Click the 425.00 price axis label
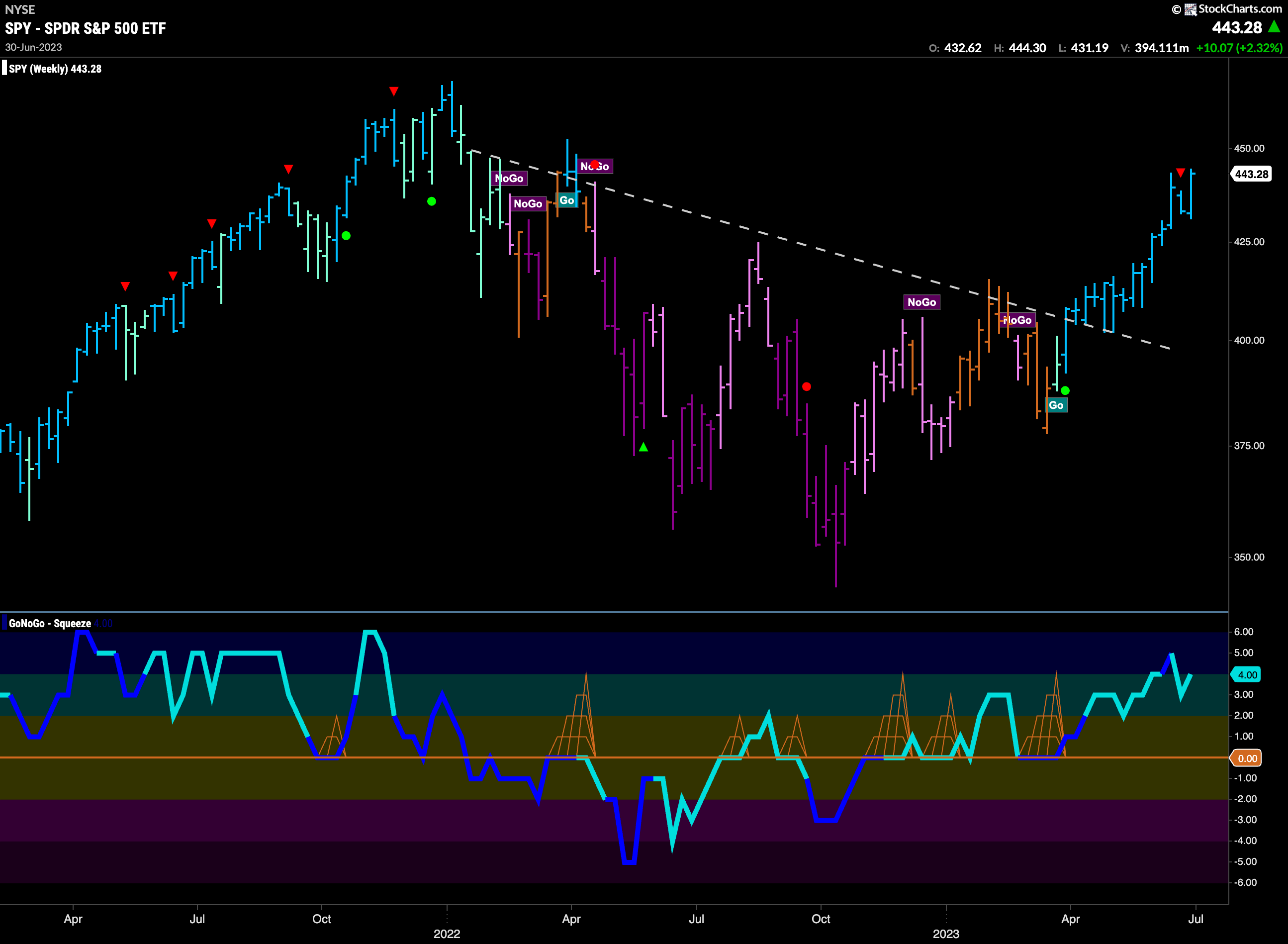The image size is (1288, 944). tap(1249, 242)
